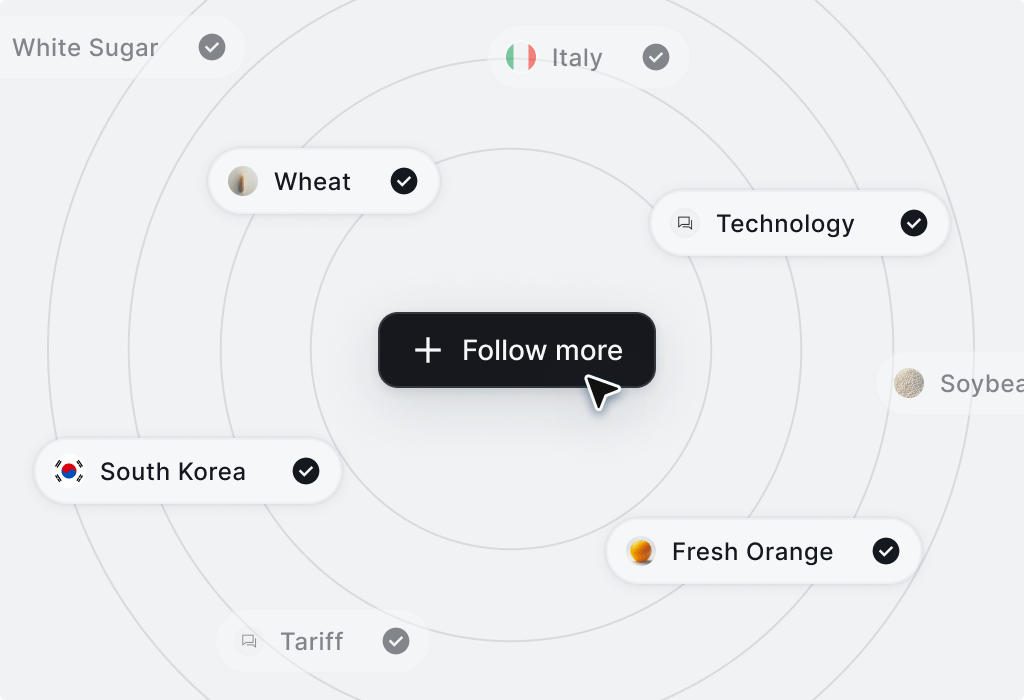1024x700 pixels.
Task: Uncheck the South Korea checkmark
Action: (x=306, y=471)
